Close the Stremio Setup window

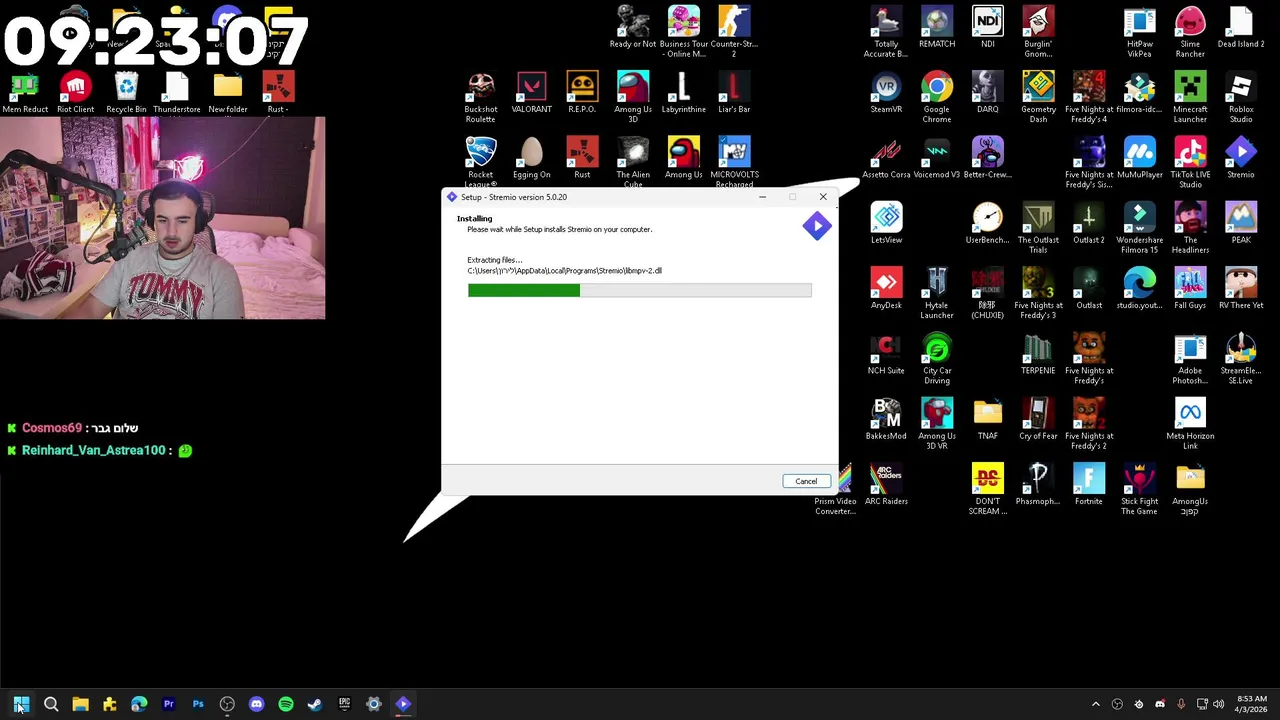pos(823,197)
